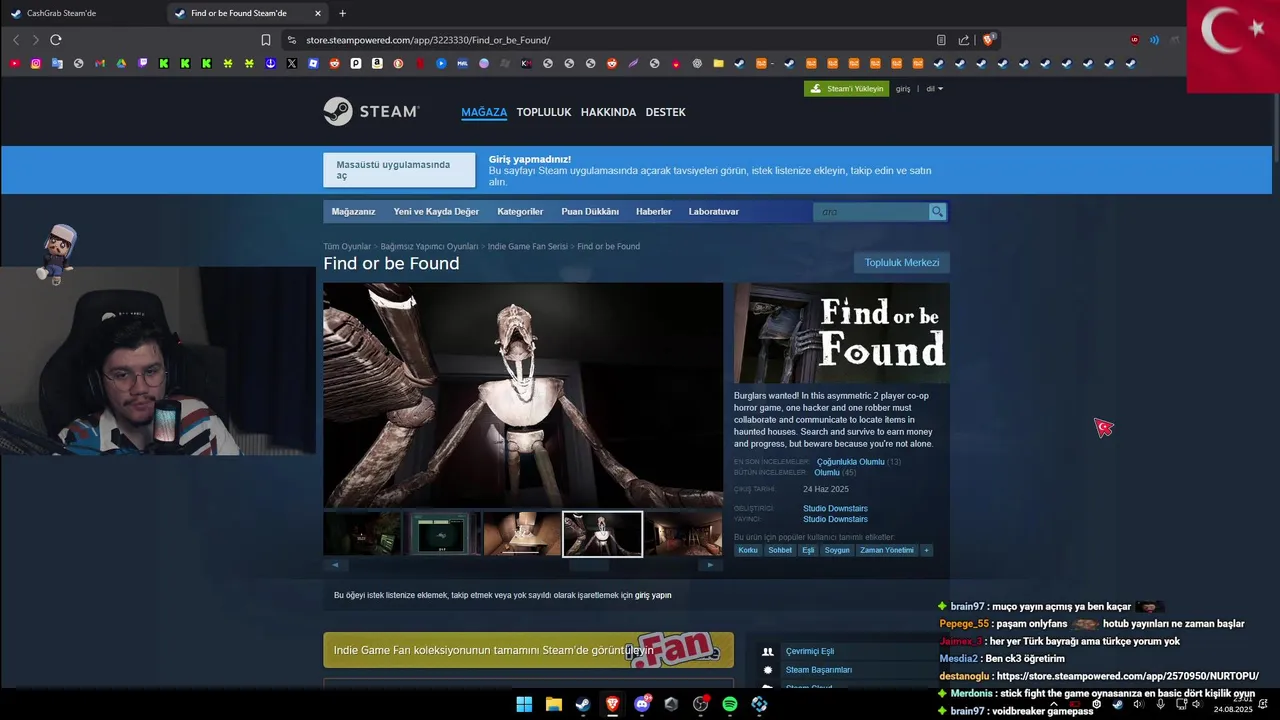This screenshot has width=1280, height=720.
Task: Open Spotify from the taskbar
Action: 730,704
